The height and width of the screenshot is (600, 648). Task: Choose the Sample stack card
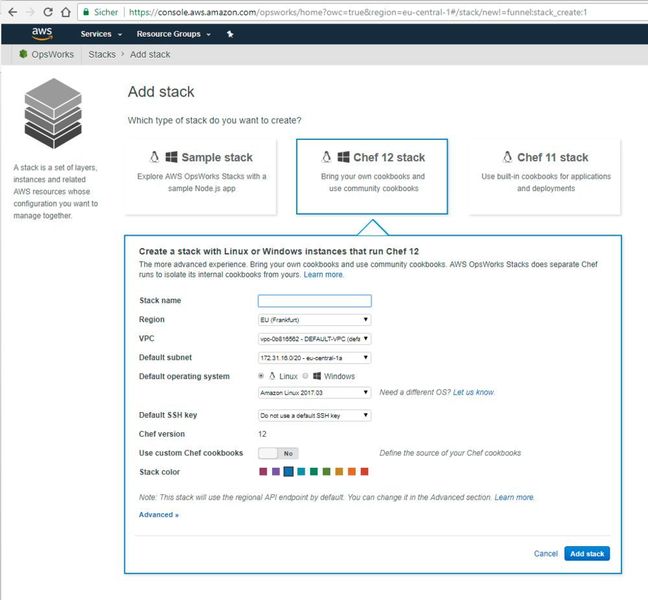(x=201, y=177)
